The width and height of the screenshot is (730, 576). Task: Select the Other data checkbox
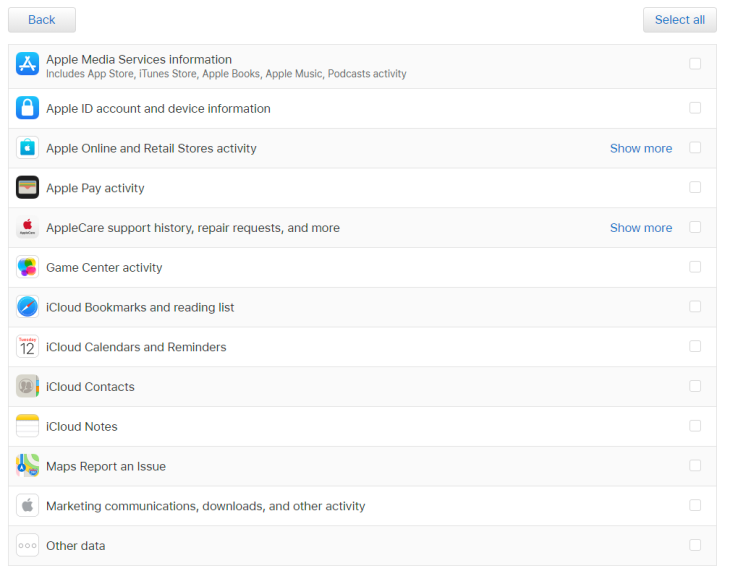pyautogui.click(x=695, y=545)
